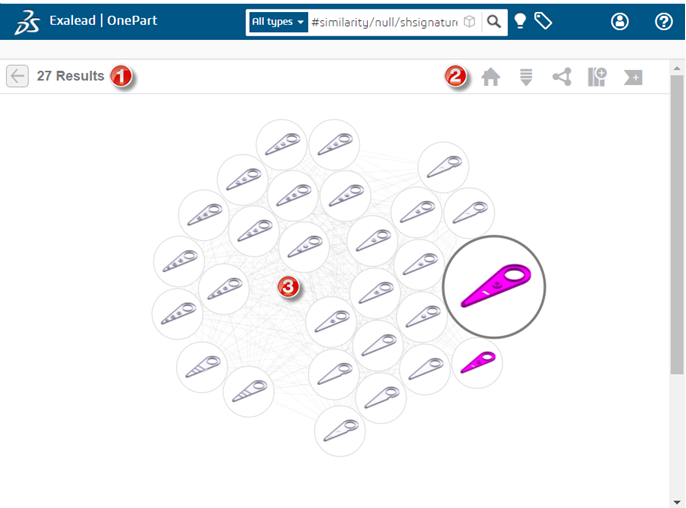This screenshot has width=686, height=508.
Task: Open the help question mark icon
Action: tap(663, 21)
